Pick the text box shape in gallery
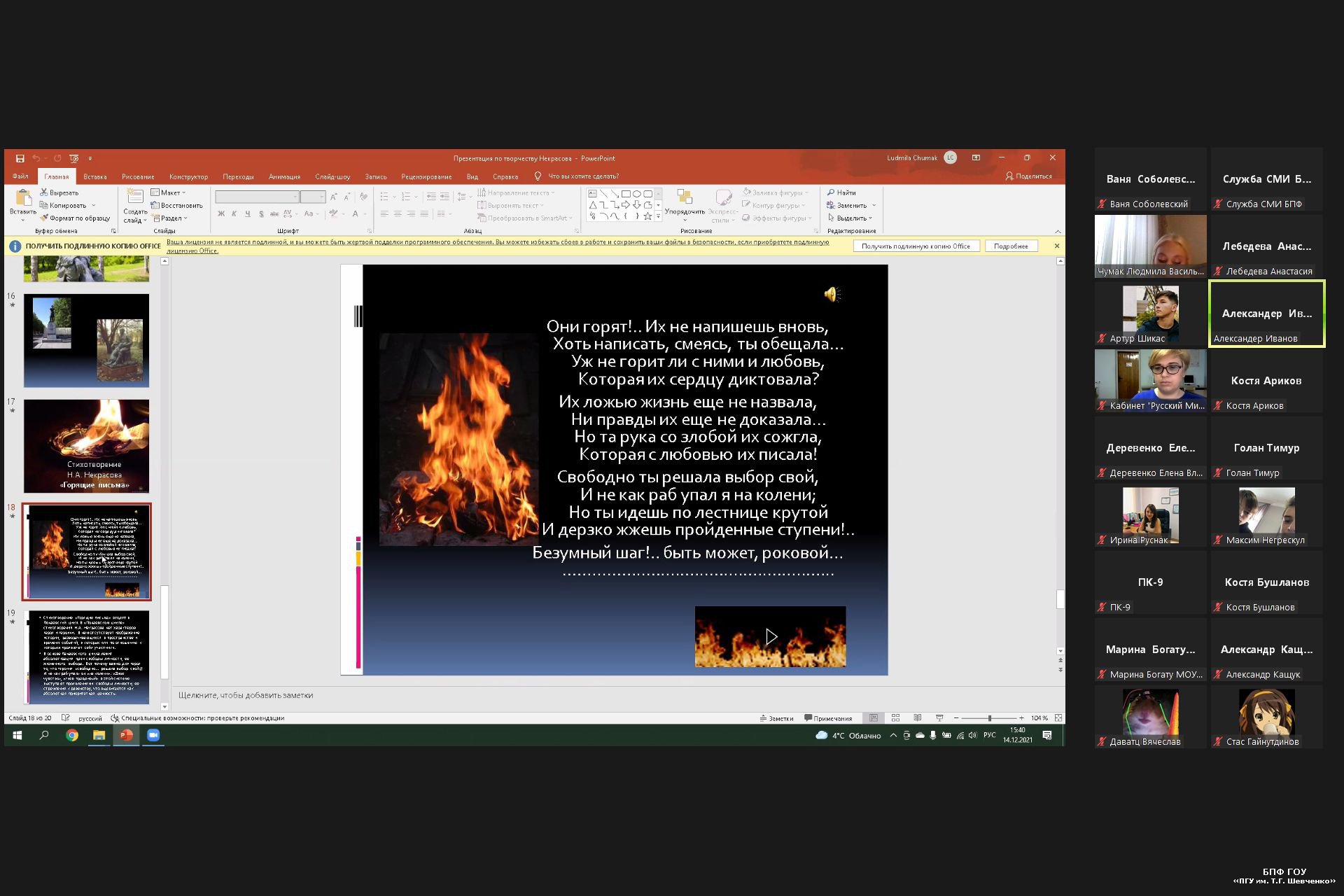Viewport: 1344px width, 896px height. pos(592,194)
